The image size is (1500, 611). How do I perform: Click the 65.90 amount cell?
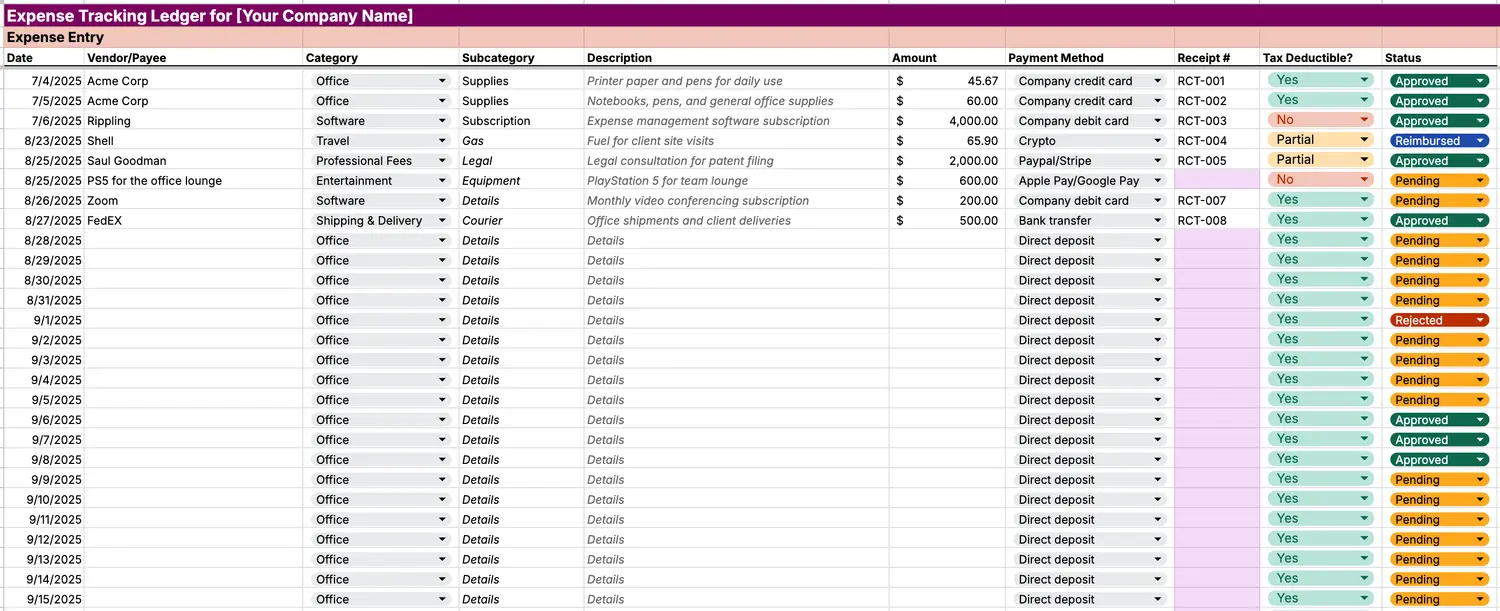(946, 141)
